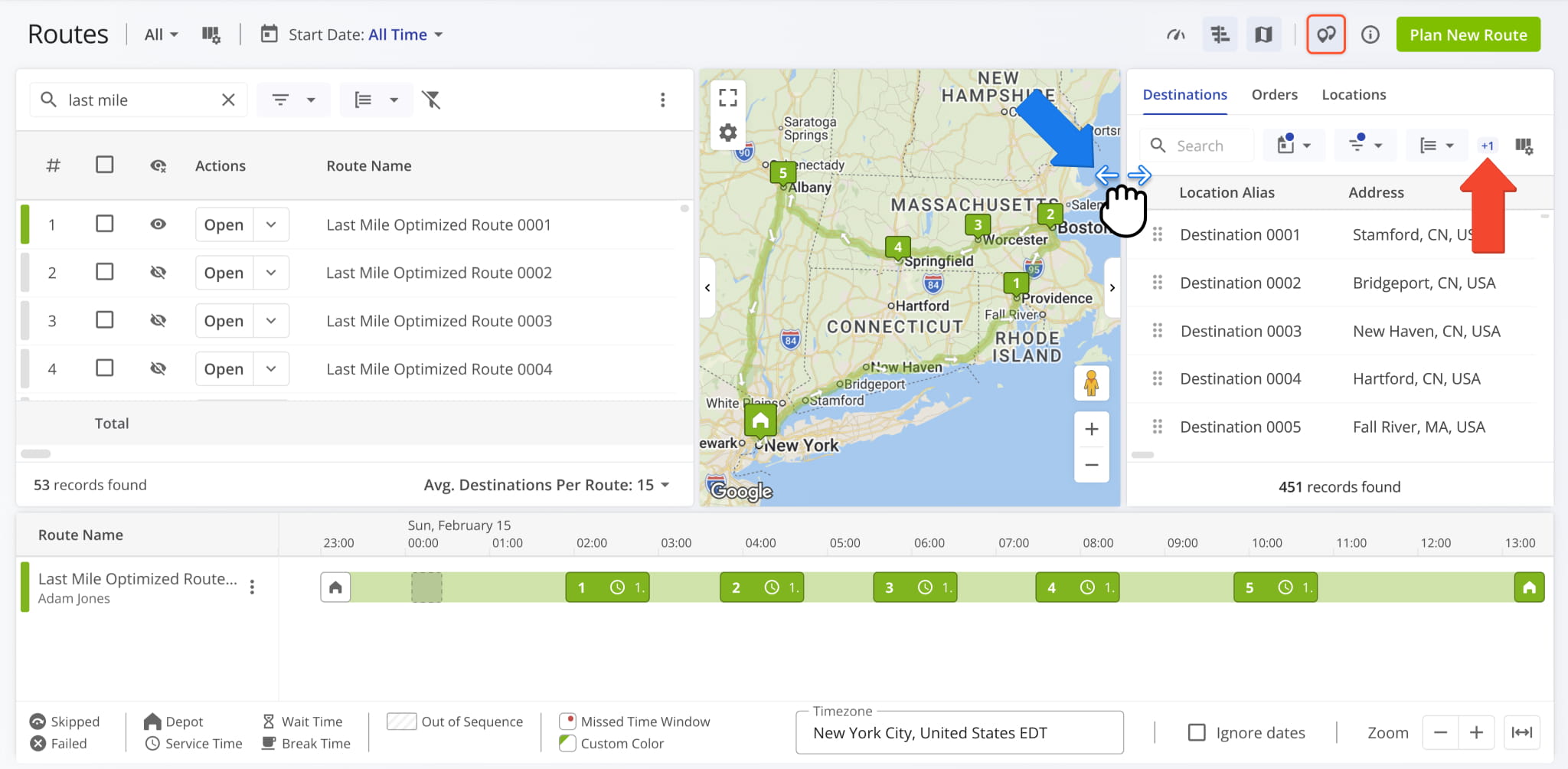Click the +1 hidden tools indicator
Viewport: 1568px width, 769px height.
pos(1488,146)
